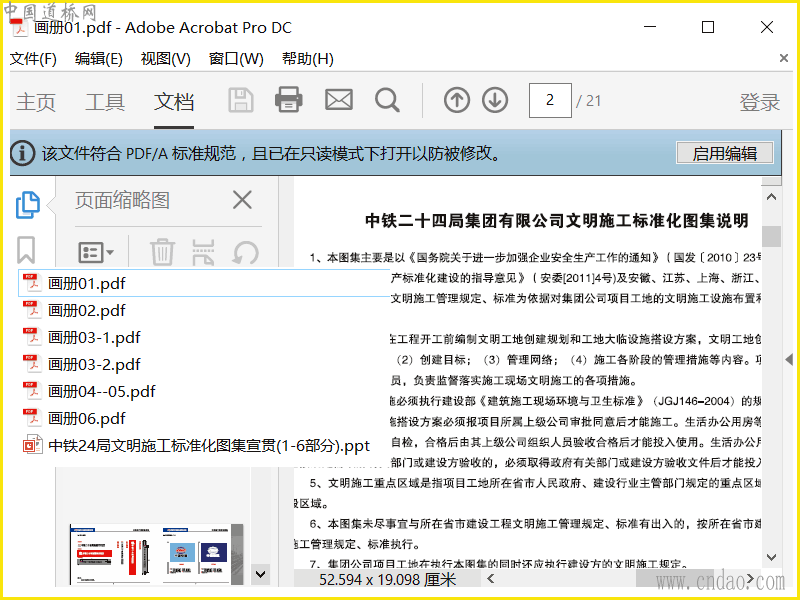Open the 窗口(W) menu
This screenshot has width=800, height=600.
pyautogui.click(x=236, y=59)
